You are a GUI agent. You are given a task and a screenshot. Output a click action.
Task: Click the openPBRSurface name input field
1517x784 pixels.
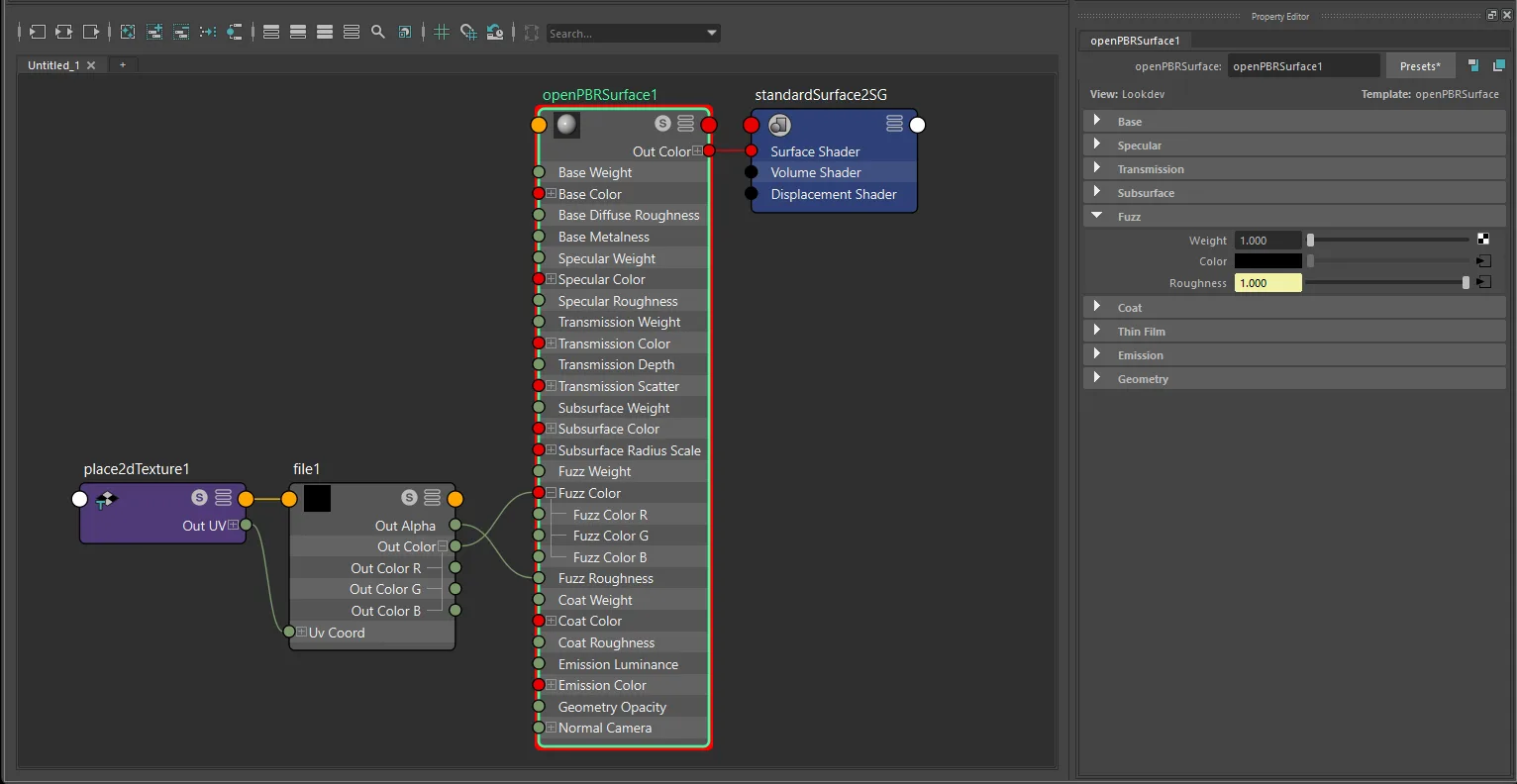[1303, 66]
